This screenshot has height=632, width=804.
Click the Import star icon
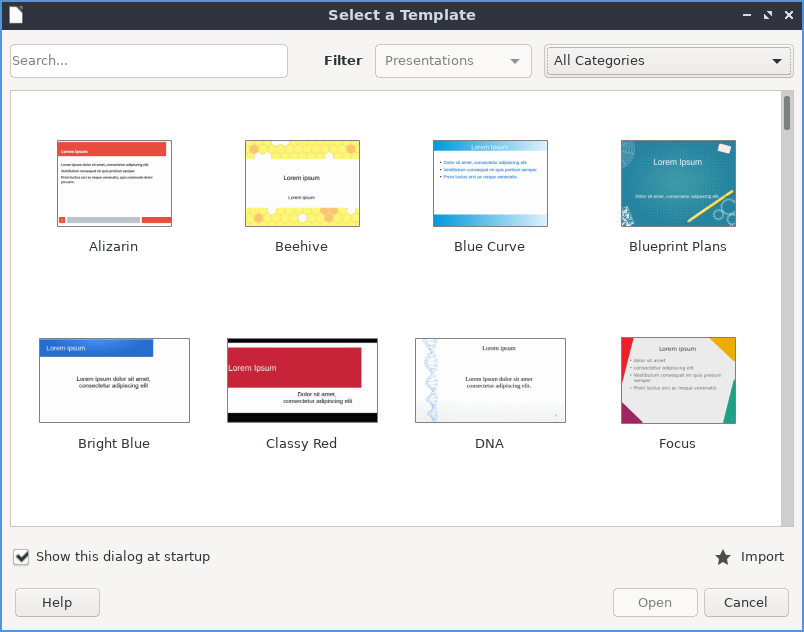(x=723, y=557)
